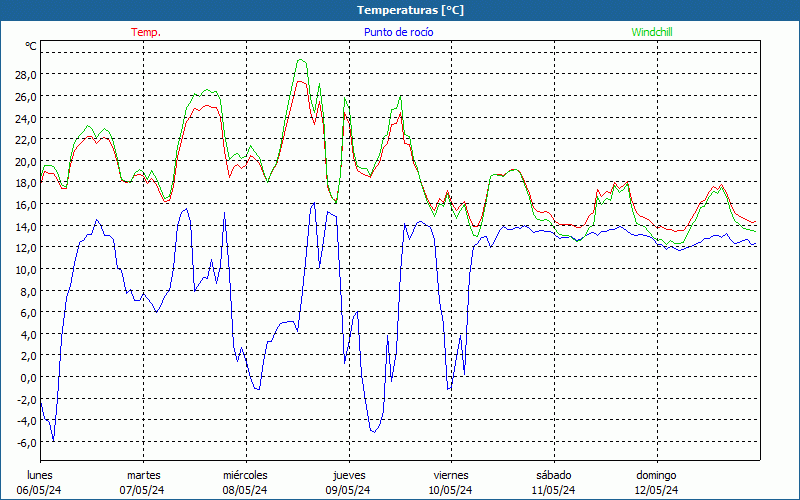This screenshot has width=800, height=500.
Task: Click the 8,0 y-axis value
Action: [x=28, y=291]
